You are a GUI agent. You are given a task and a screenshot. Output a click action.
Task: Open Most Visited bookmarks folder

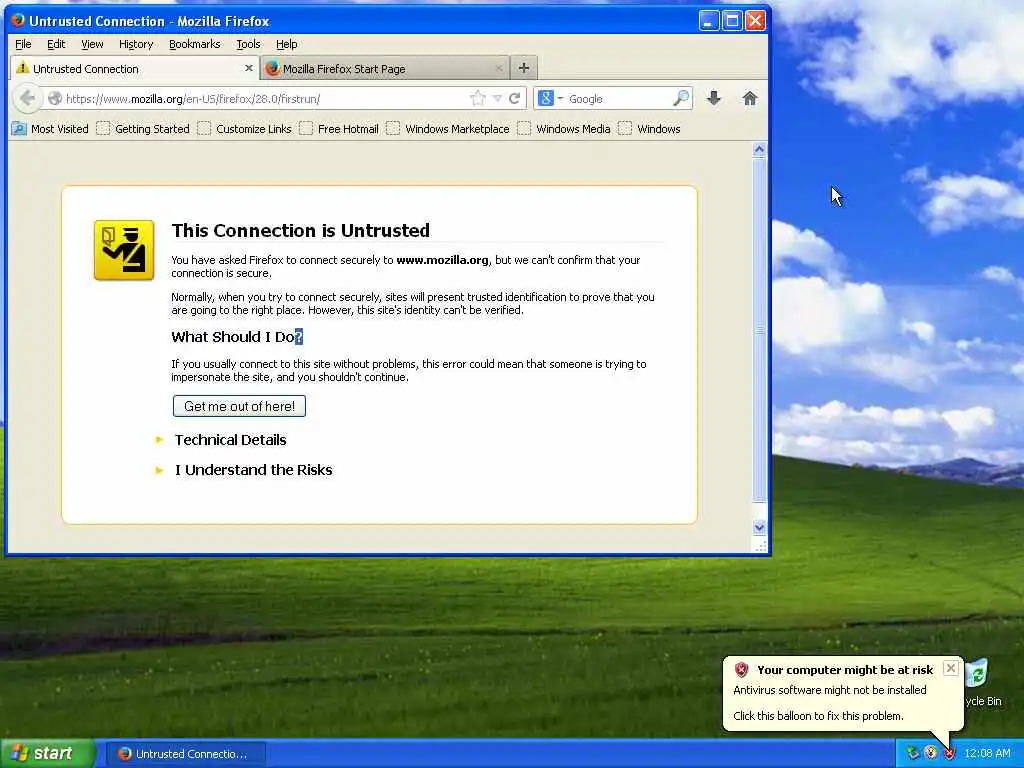click(50, 129)
